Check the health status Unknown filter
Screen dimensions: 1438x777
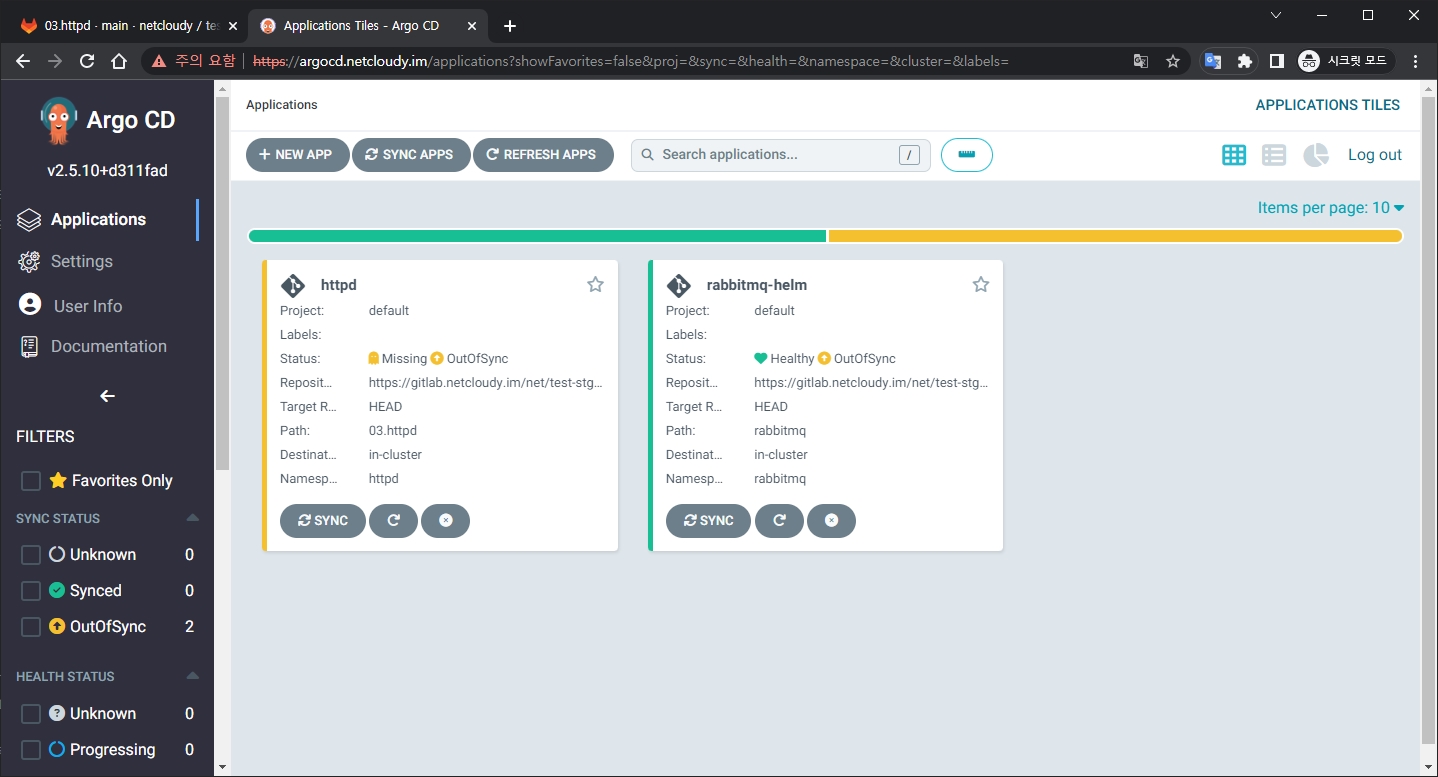point(31,714)
